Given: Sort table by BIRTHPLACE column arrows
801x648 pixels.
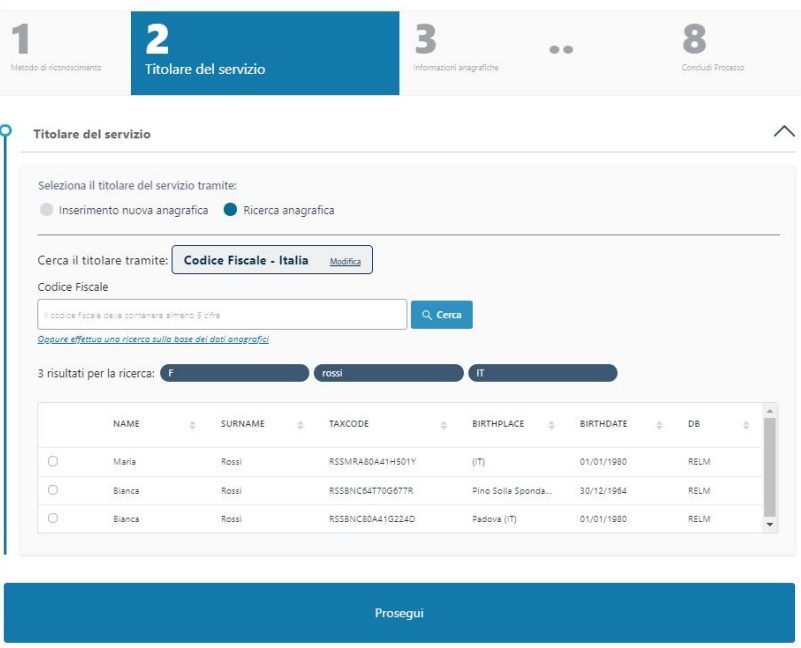Looking at the screenshot, I should tap(551, 425).
